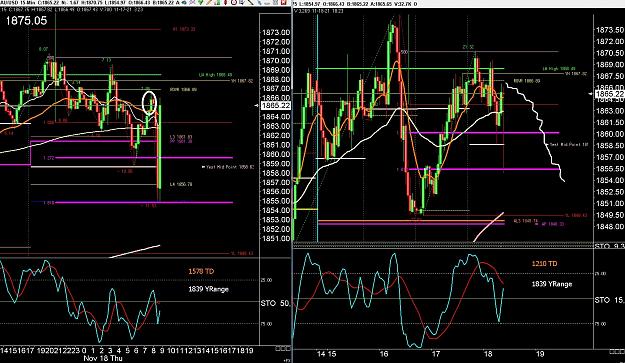
Task: Click the 1578 TD label
Action: (x=201, y=271)
